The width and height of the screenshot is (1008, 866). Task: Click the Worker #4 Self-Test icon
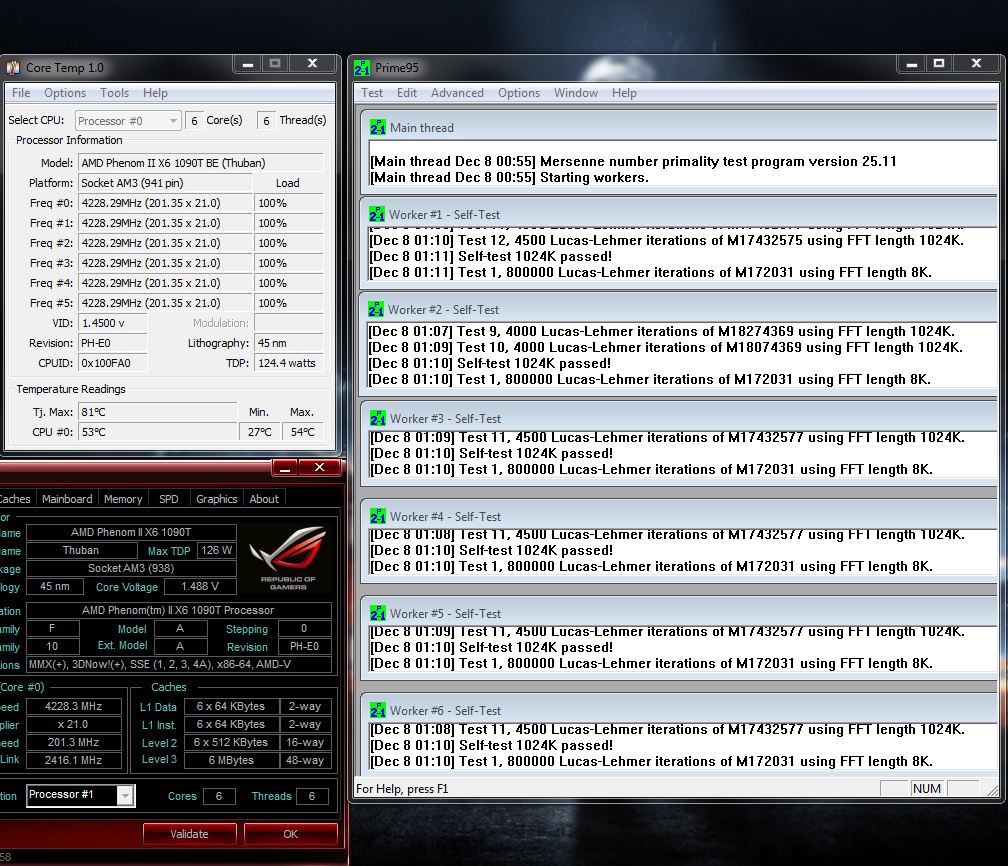pos(378,516)
